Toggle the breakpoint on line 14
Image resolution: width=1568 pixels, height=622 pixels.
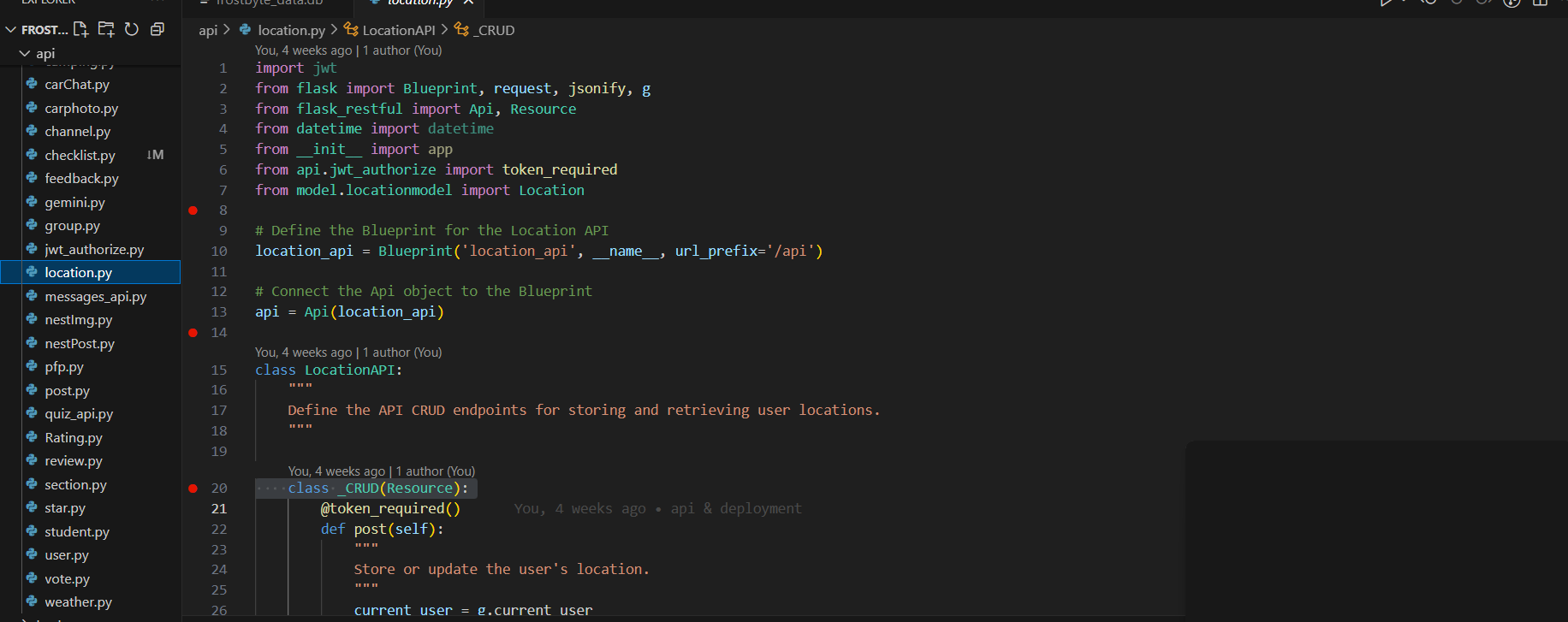(193, 333)
